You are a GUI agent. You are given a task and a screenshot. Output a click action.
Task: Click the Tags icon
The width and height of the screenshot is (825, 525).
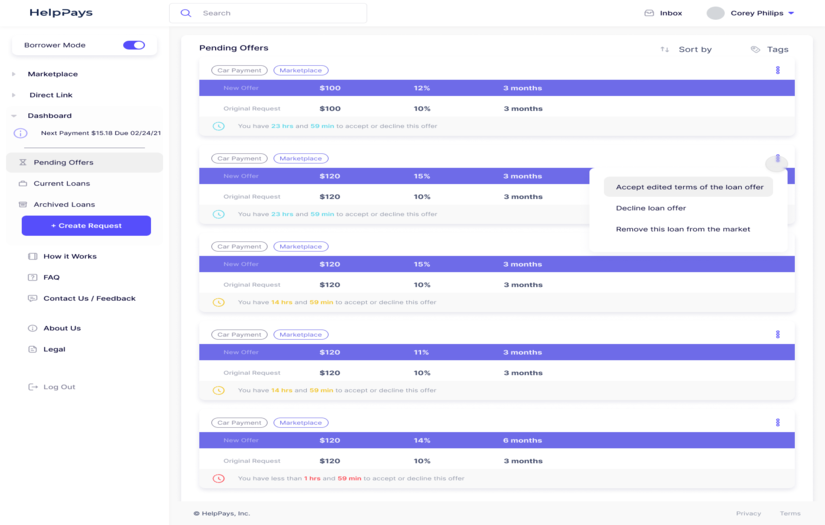click(755, 49)
